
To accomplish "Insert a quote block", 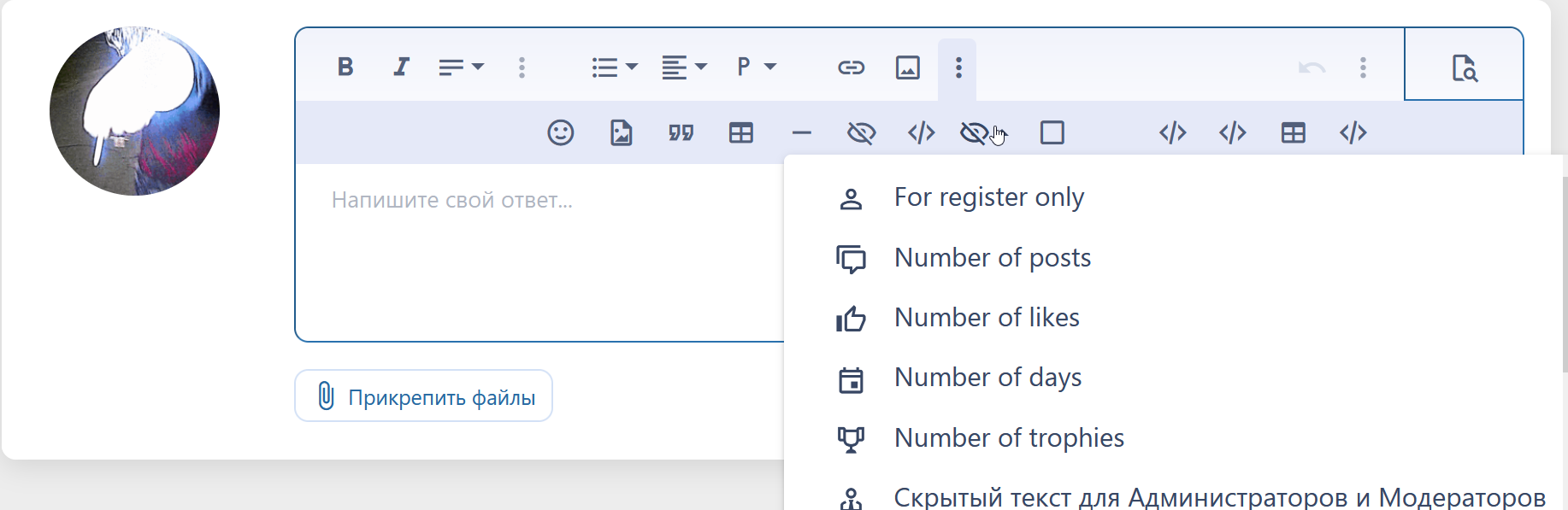I will 681,132.
